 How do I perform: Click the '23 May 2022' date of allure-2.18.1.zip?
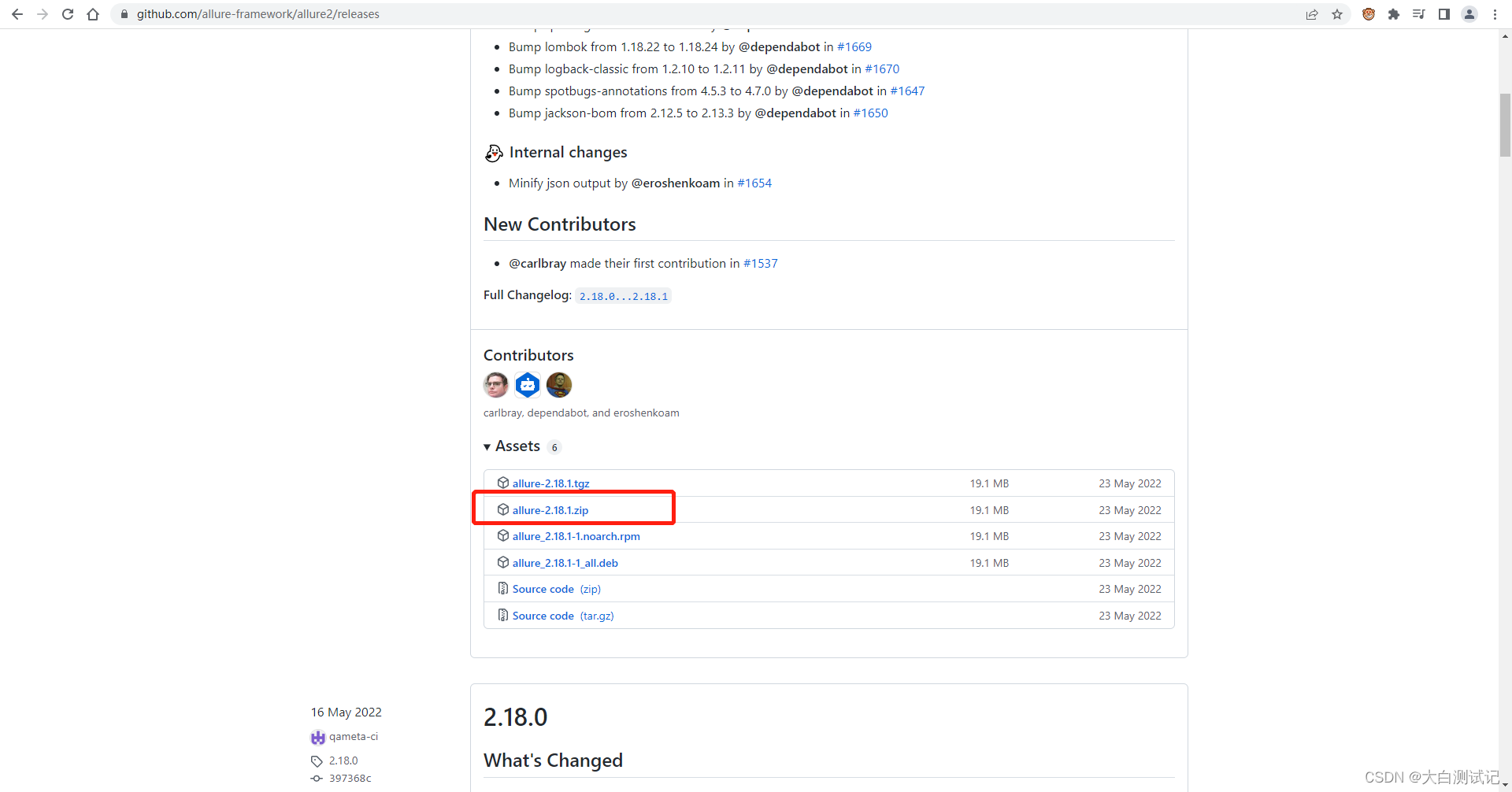click(1130, 510)
